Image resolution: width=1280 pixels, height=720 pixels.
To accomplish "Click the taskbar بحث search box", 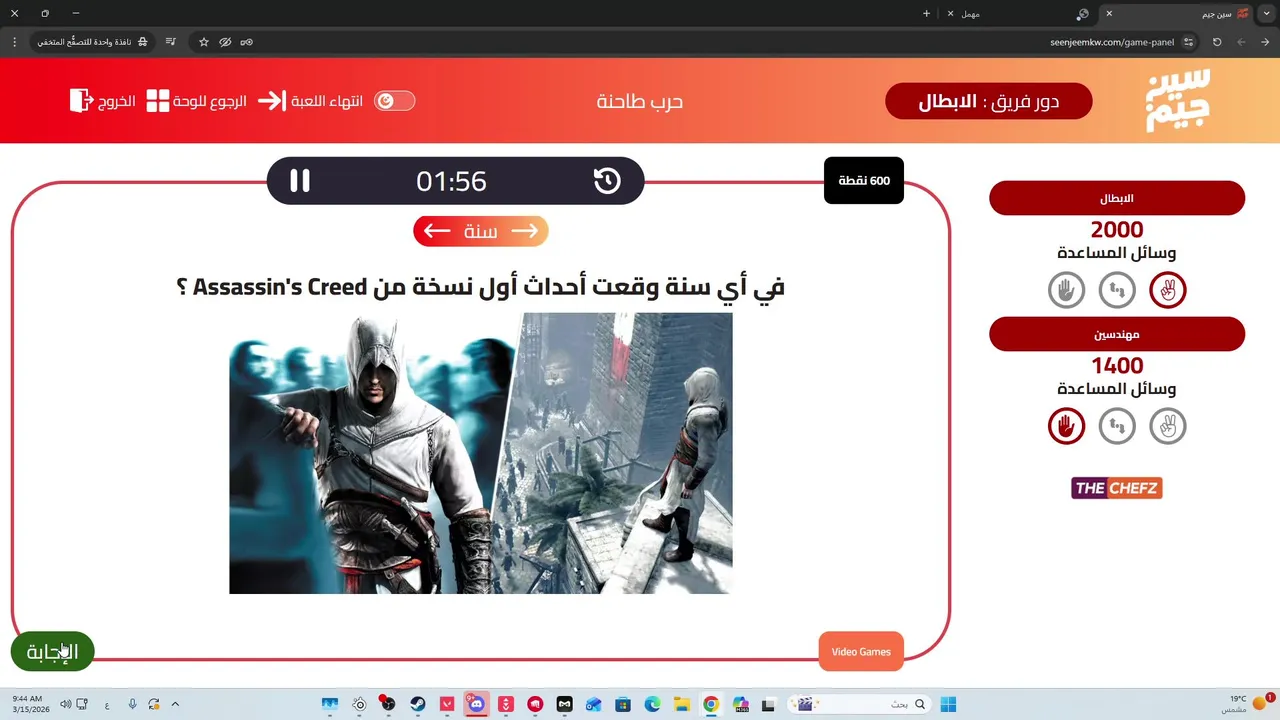I will click(860, 704).
